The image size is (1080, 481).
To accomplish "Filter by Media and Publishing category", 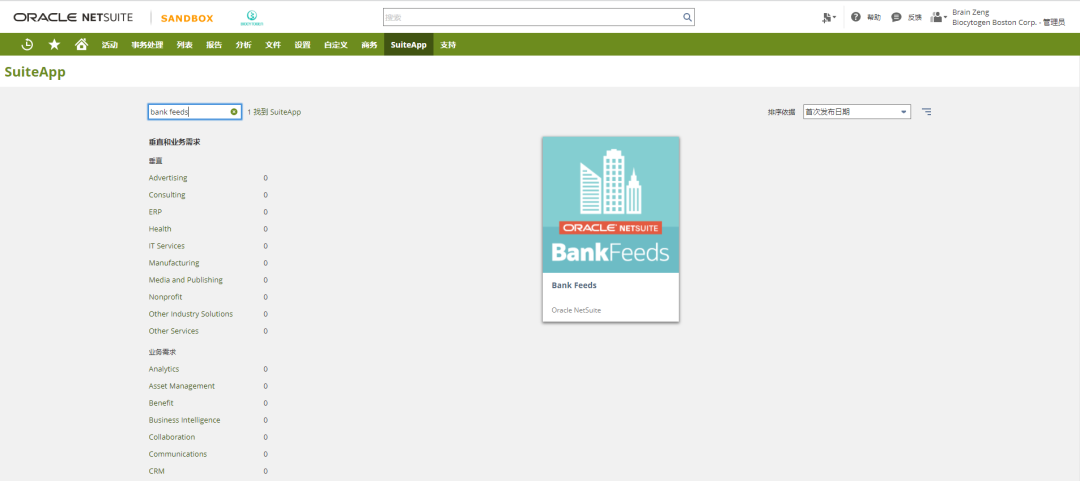I will (x=186, y=280).
